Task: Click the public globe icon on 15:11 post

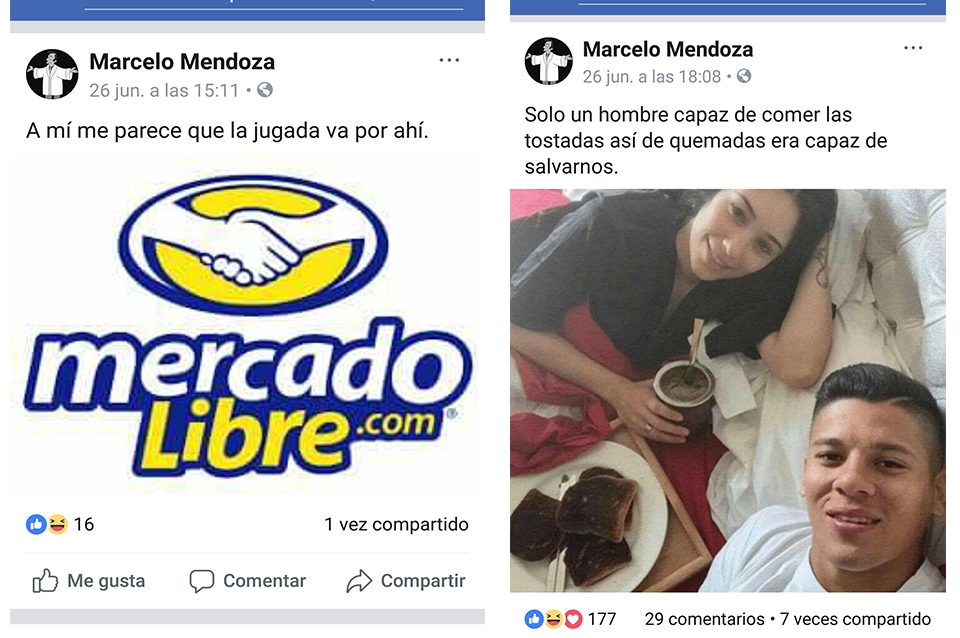Action: (x=264, y=90)
